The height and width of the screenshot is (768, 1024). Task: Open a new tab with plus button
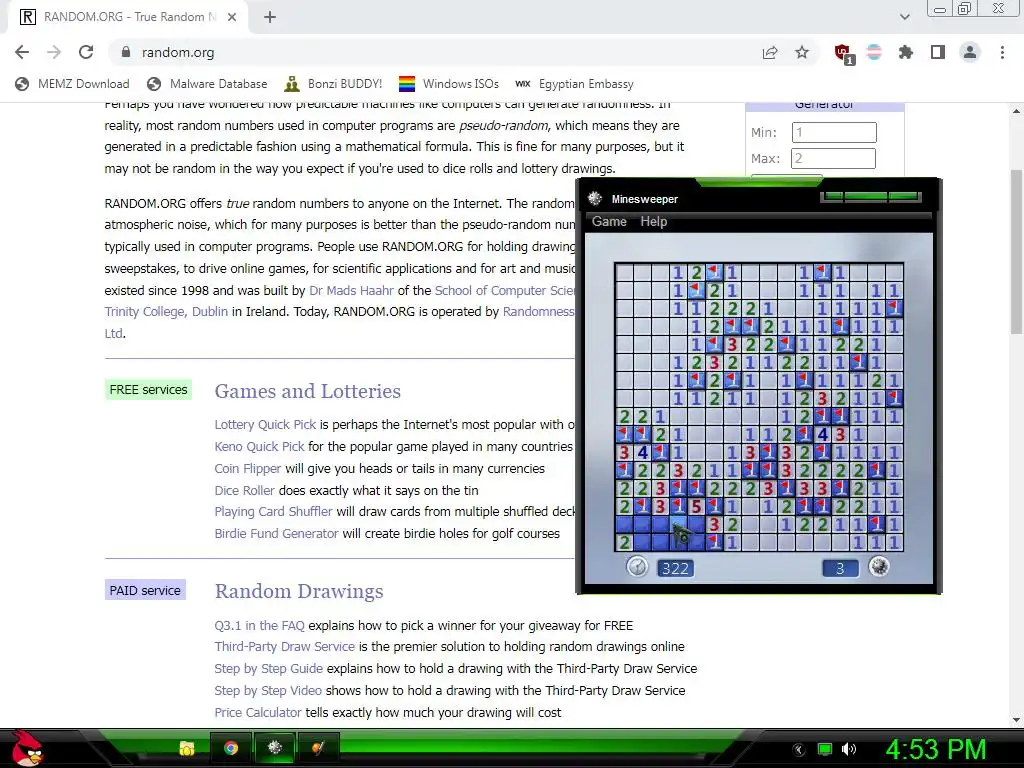click(270, 17)
